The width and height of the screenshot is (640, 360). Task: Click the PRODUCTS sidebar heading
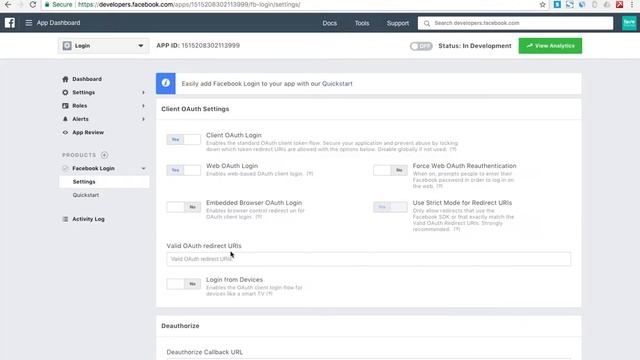pyautogui.click(x=79, y=155)
